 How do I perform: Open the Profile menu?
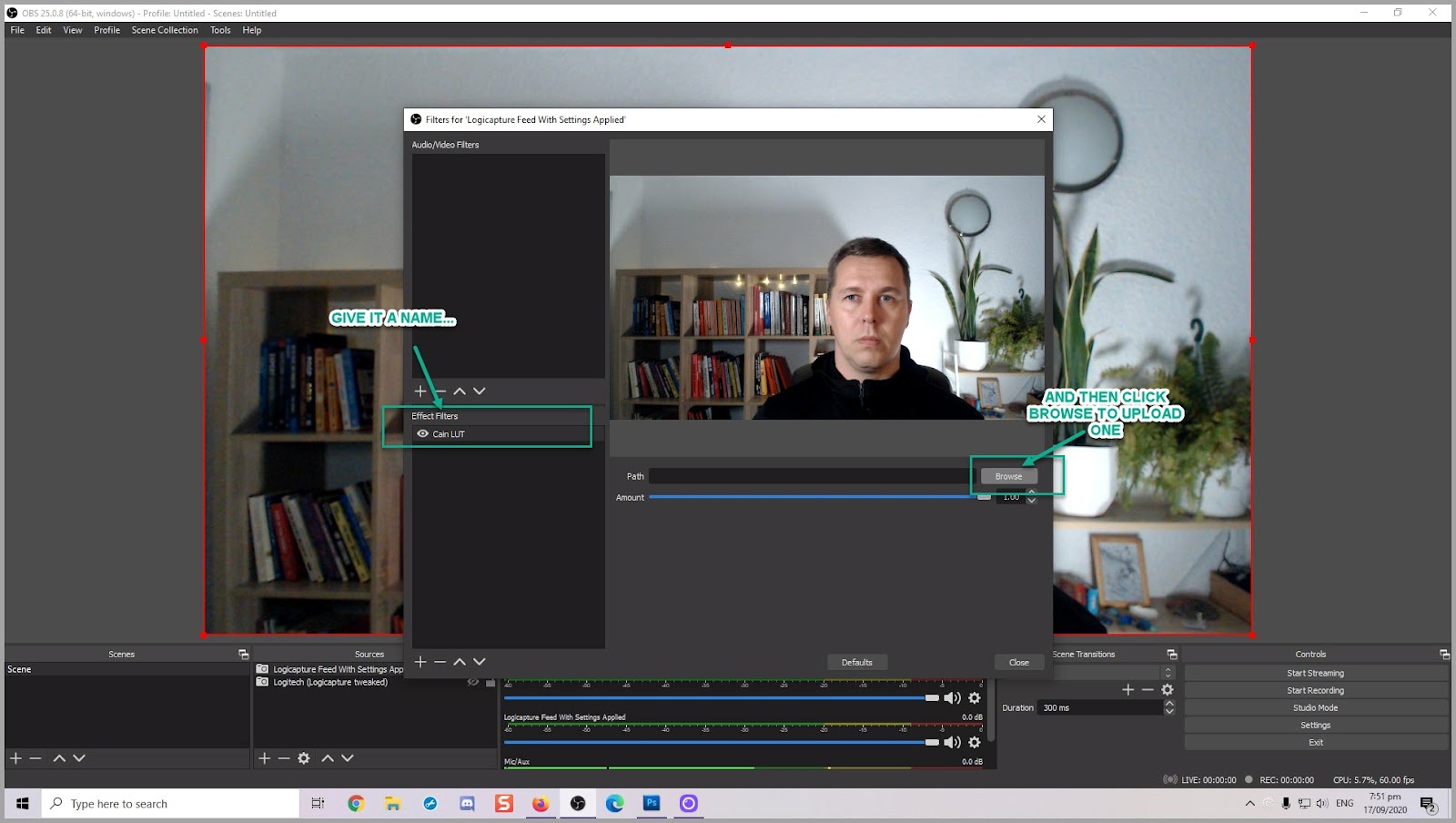[106, 30]
